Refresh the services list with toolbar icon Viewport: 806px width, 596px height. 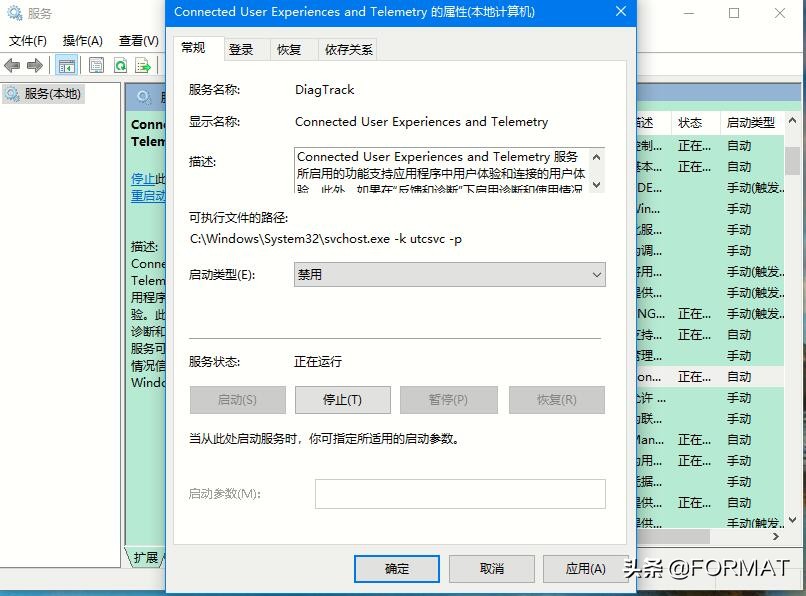coord(119,65)
